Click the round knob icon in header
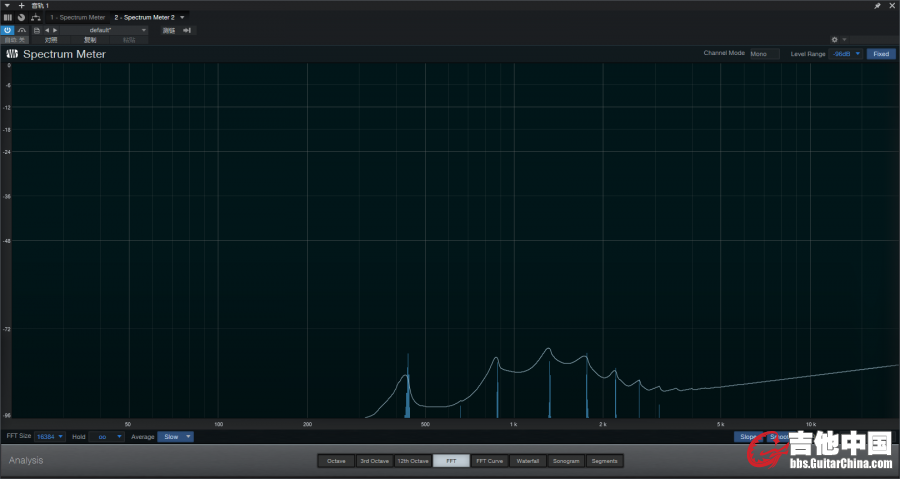The image size is (900, 479). [x=21, y=17]
